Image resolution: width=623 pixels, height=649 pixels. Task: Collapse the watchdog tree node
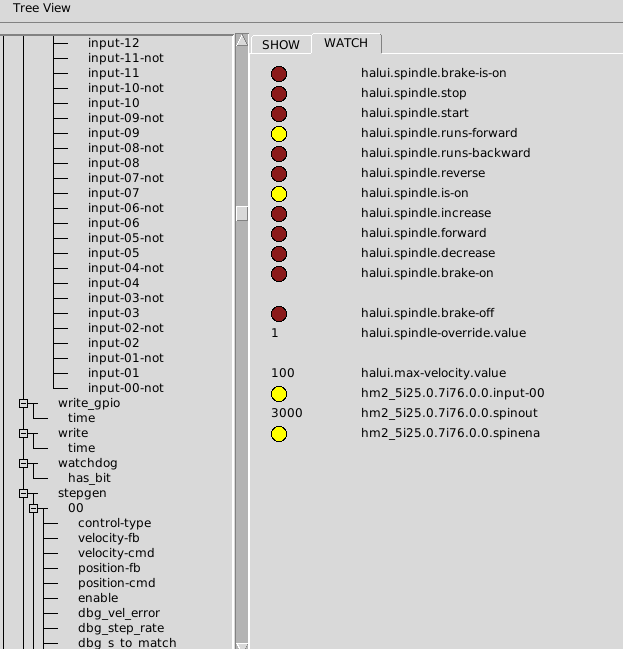(x=23, y=463)
